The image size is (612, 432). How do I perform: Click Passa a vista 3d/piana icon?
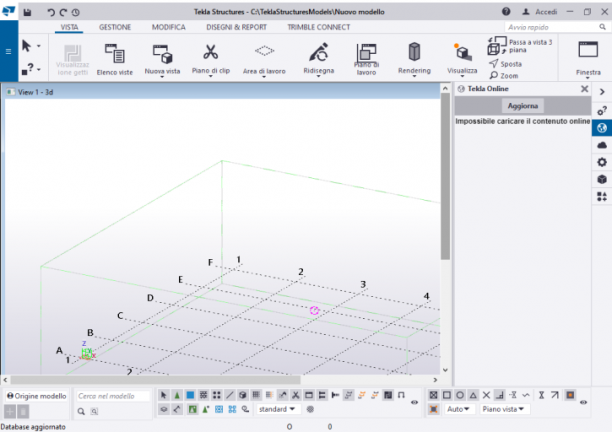(x=496, y=46)
